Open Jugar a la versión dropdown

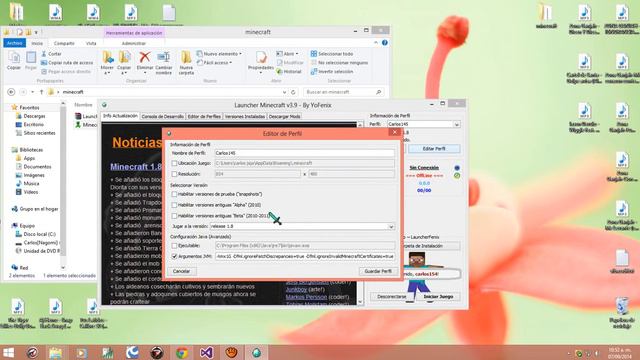[302, 226]
